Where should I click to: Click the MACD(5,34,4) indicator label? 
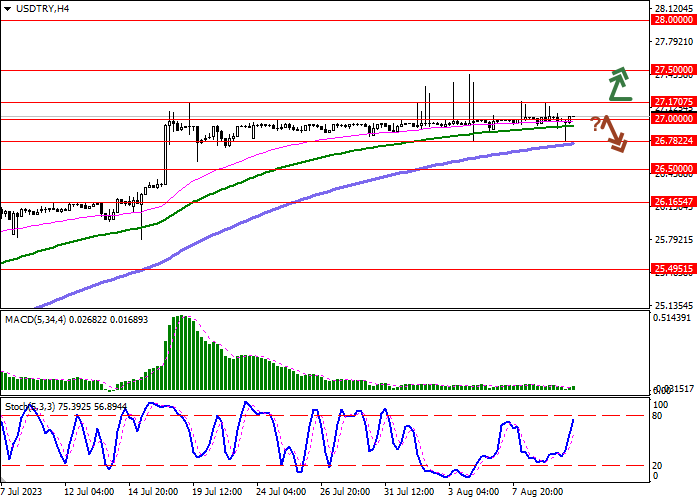tap(35, 320)
